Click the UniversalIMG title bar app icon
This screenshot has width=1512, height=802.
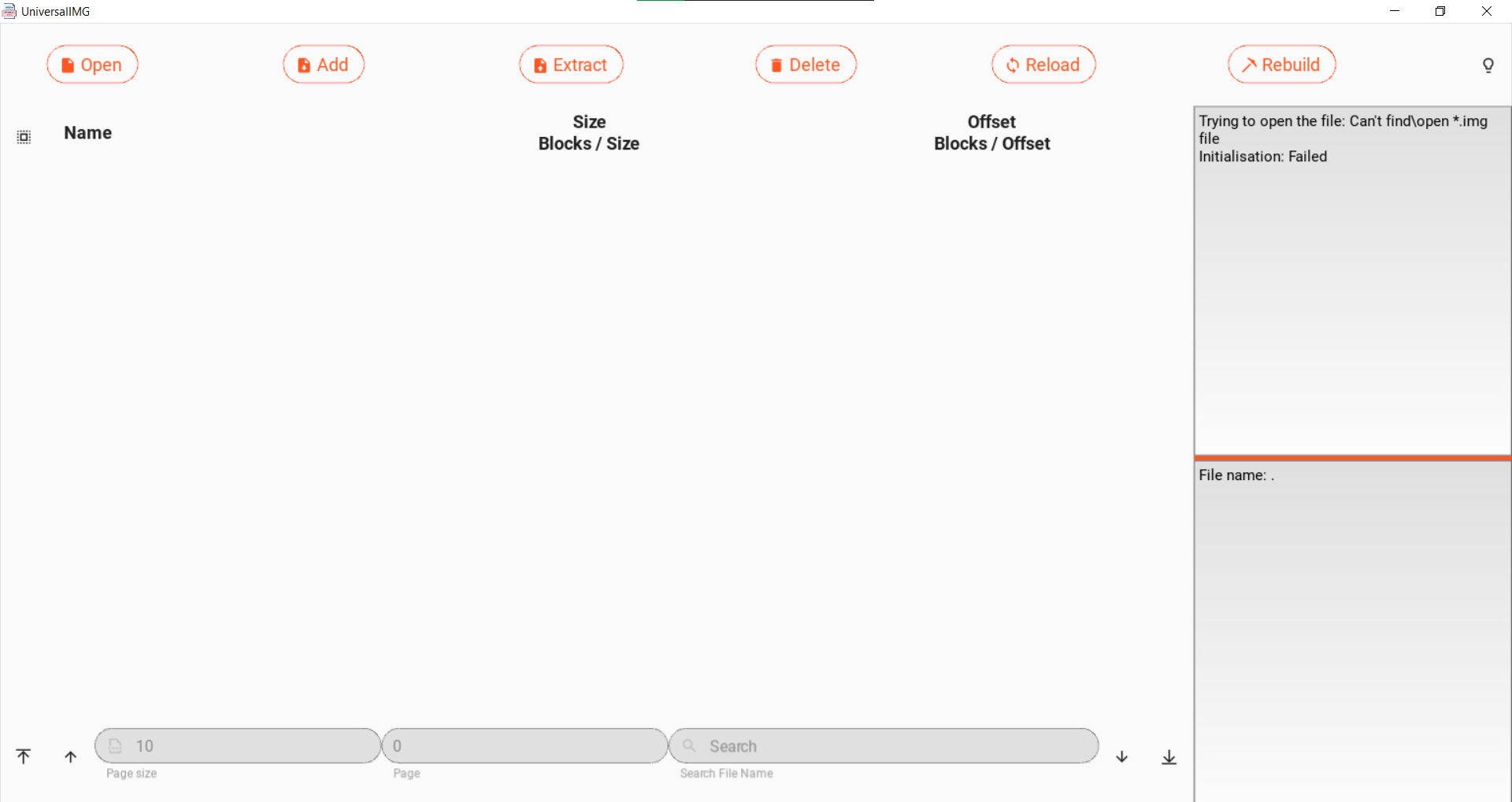pos(9,11)
